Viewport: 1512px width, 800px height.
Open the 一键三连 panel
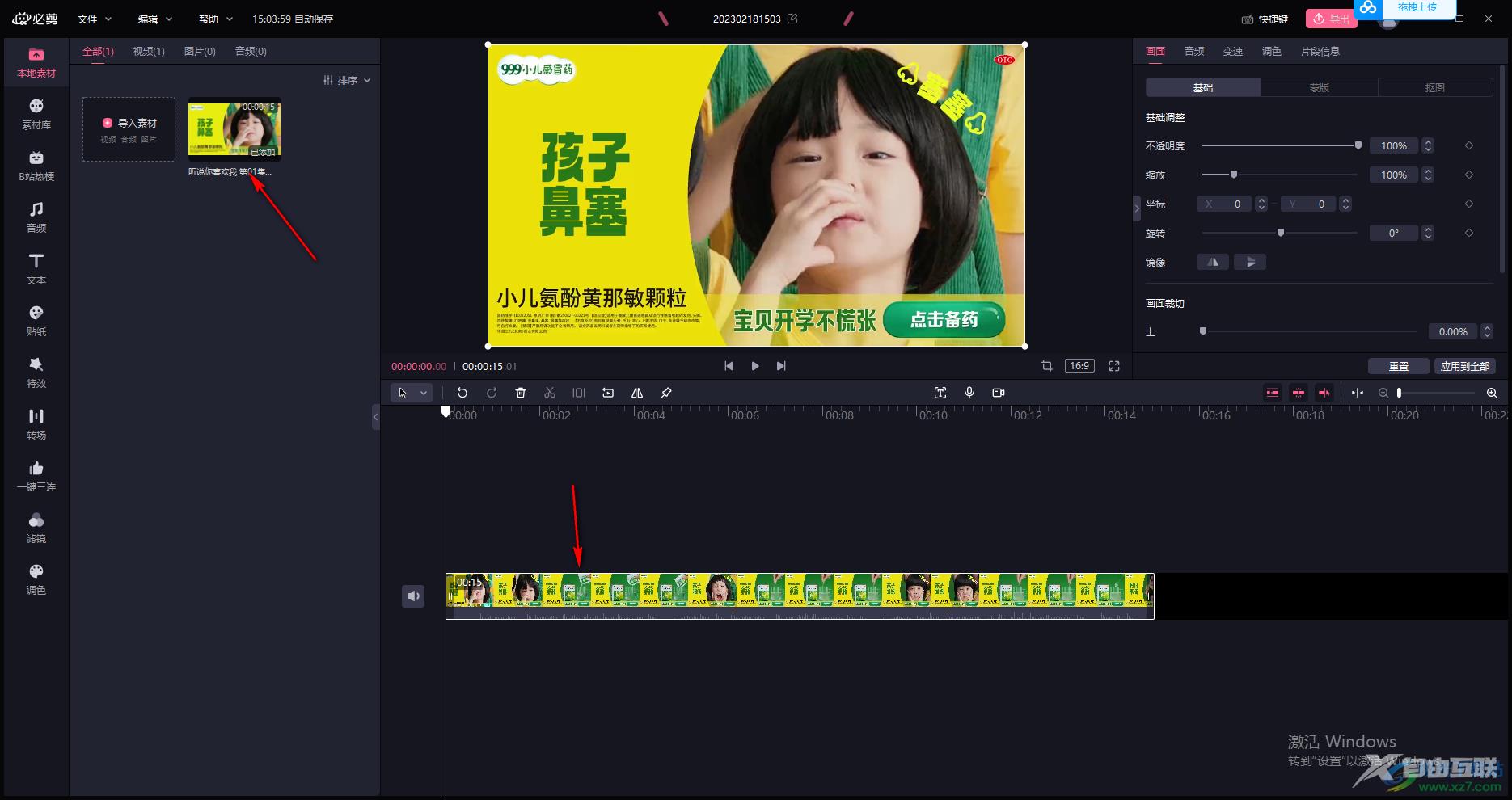point(36,477)
